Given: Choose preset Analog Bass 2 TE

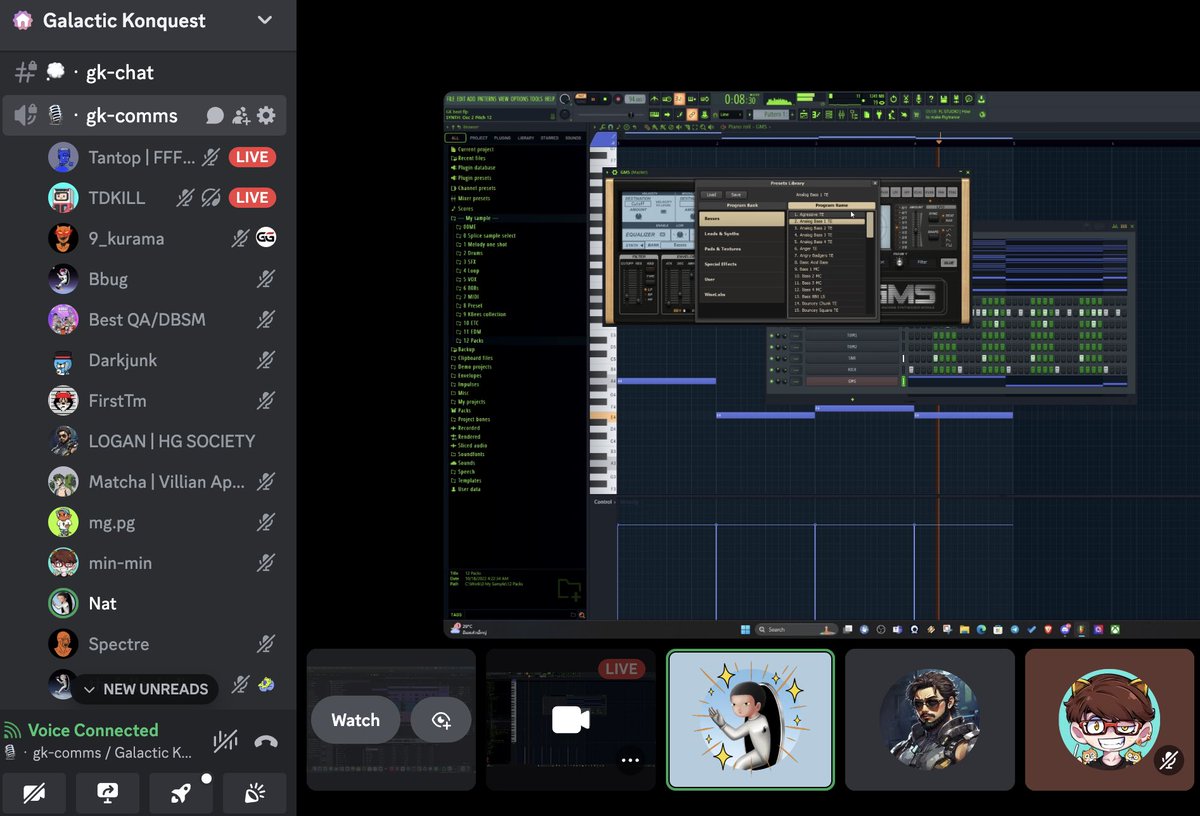Looking at the screenshot, I should (827, 228).
